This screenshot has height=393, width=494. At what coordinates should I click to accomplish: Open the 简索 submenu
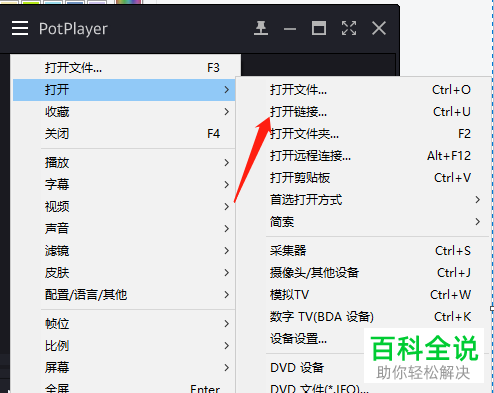363,222
